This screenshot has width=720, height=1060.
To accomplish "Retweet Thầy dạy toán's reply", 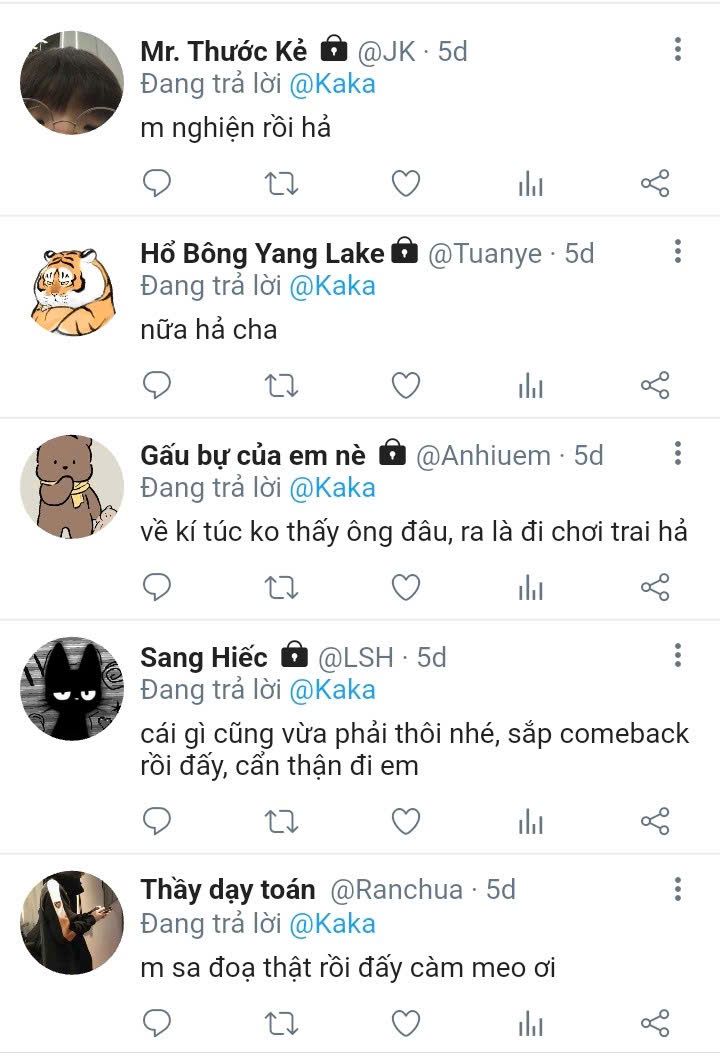I will click(281, 1022).
